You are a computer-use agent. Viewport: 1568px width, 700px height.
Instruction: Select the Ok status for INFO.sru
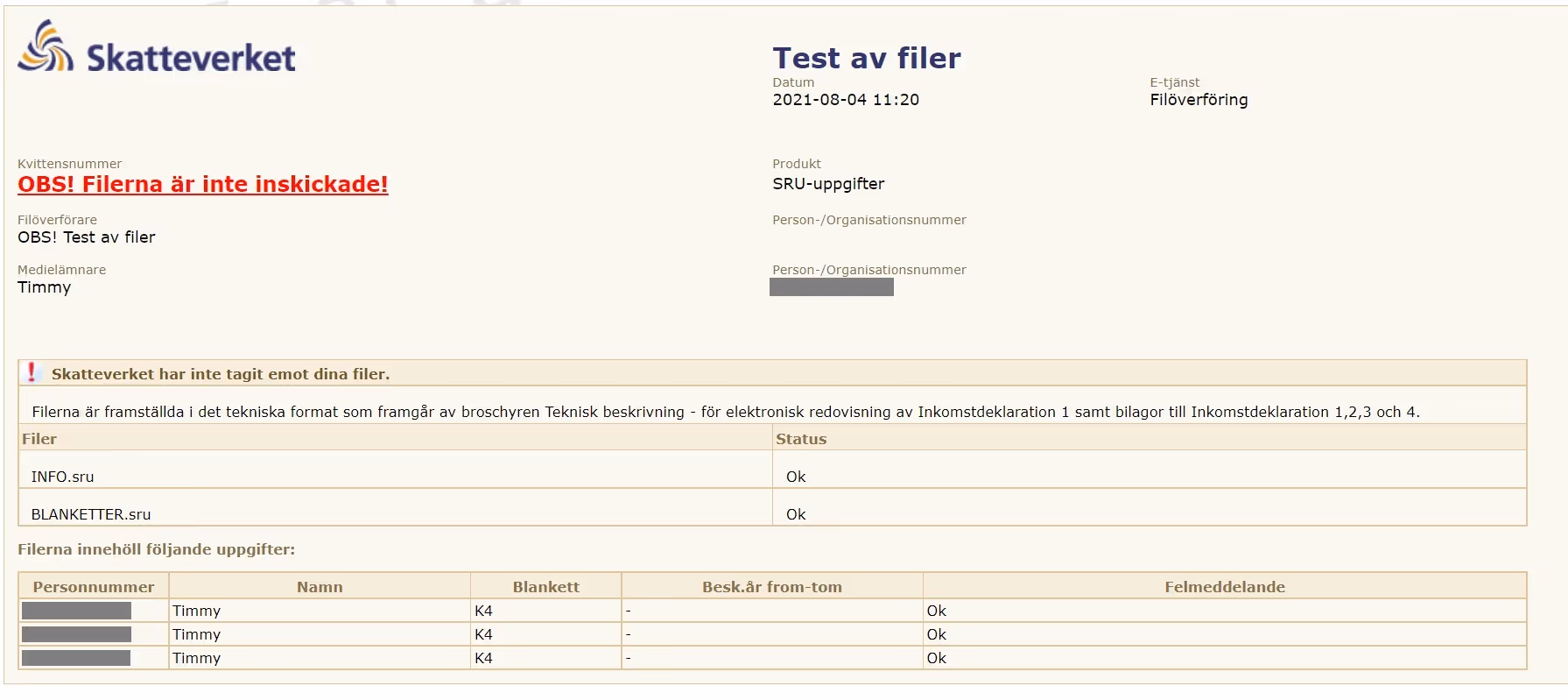pos(796,477)
